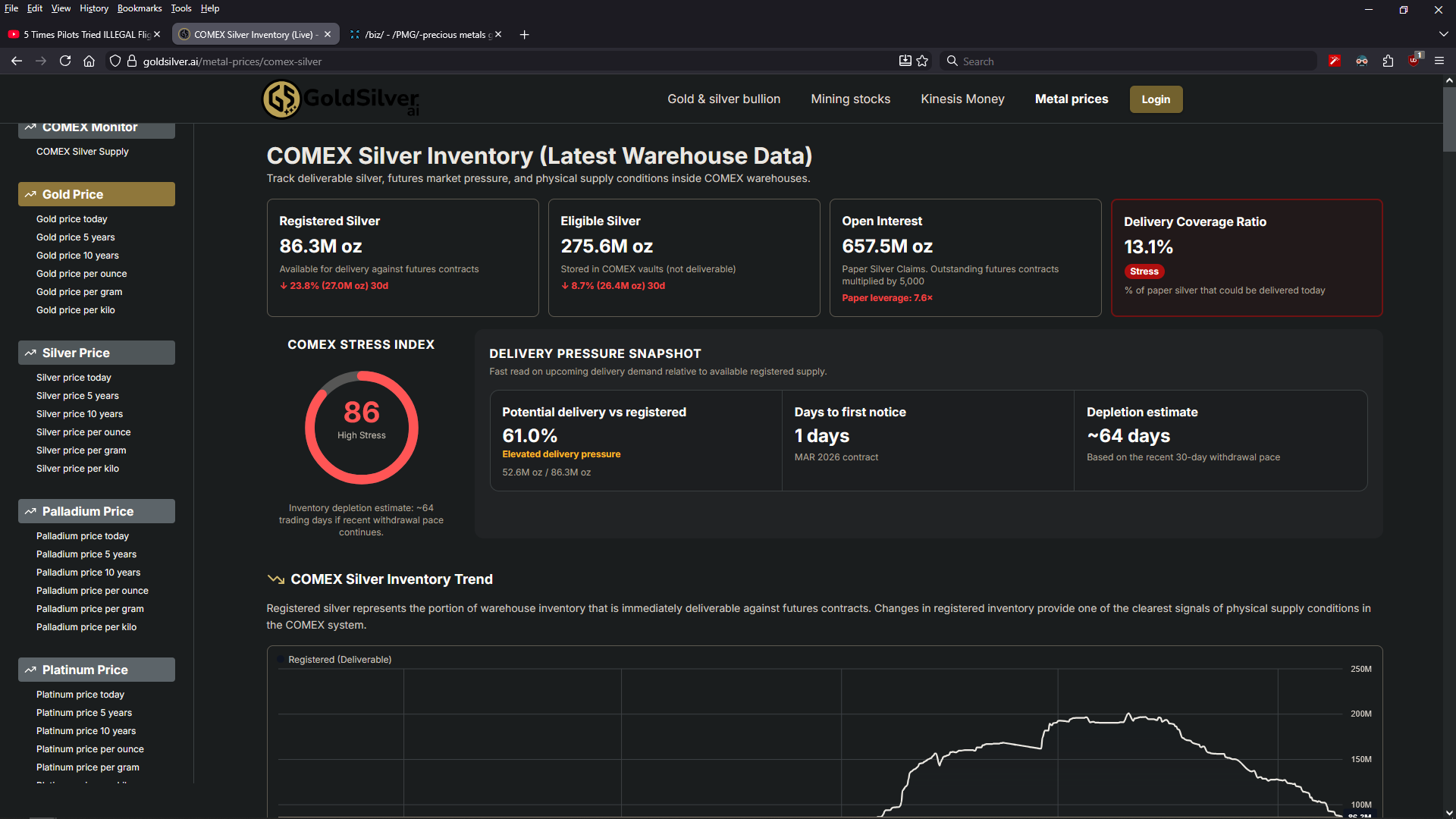1456x819 pixels.
Task: Reload the current page
Action: pos(65,61)
